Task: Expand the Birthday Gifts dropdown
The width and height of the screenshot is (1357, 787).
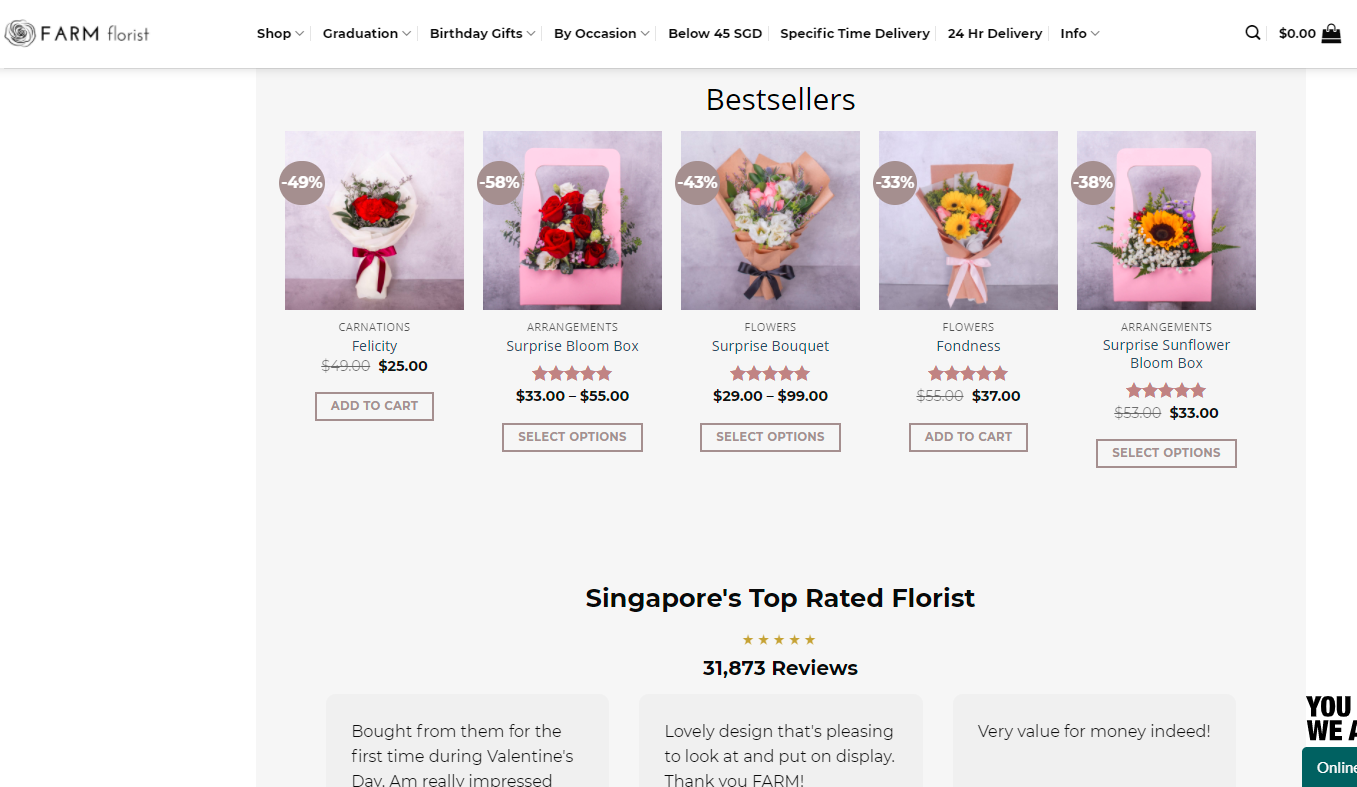Action: point(482,33)
